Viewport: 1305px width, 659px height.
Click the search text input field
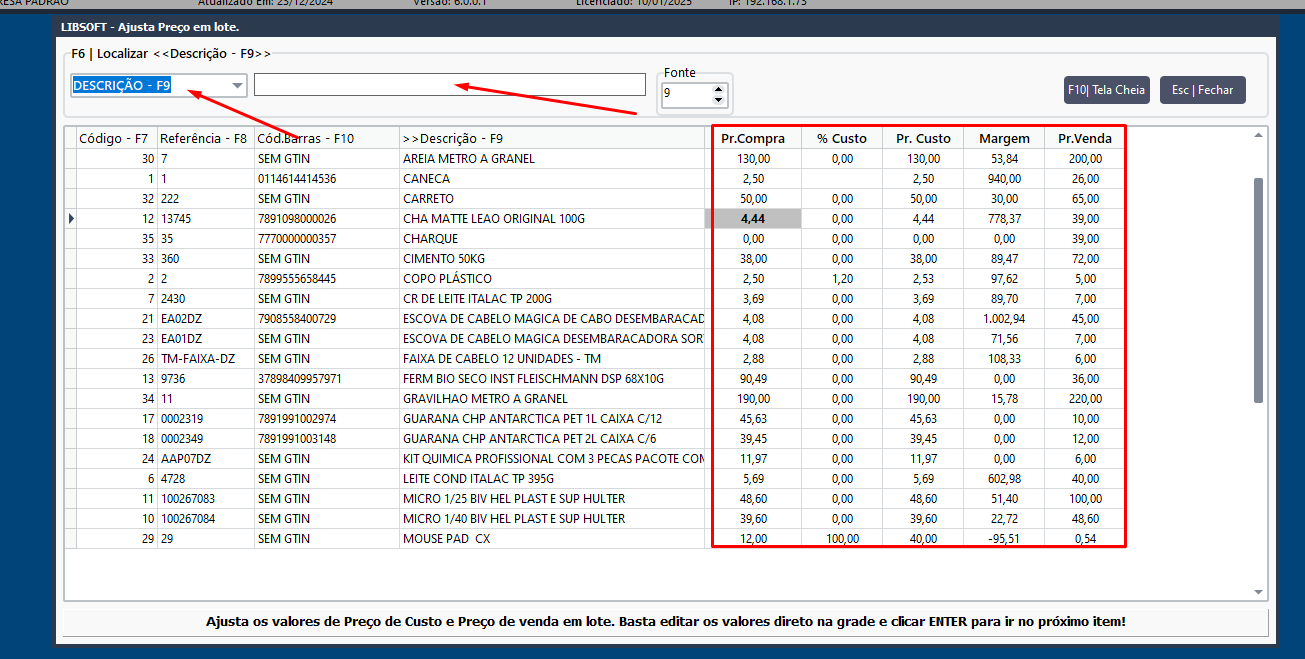pos(450,85)
